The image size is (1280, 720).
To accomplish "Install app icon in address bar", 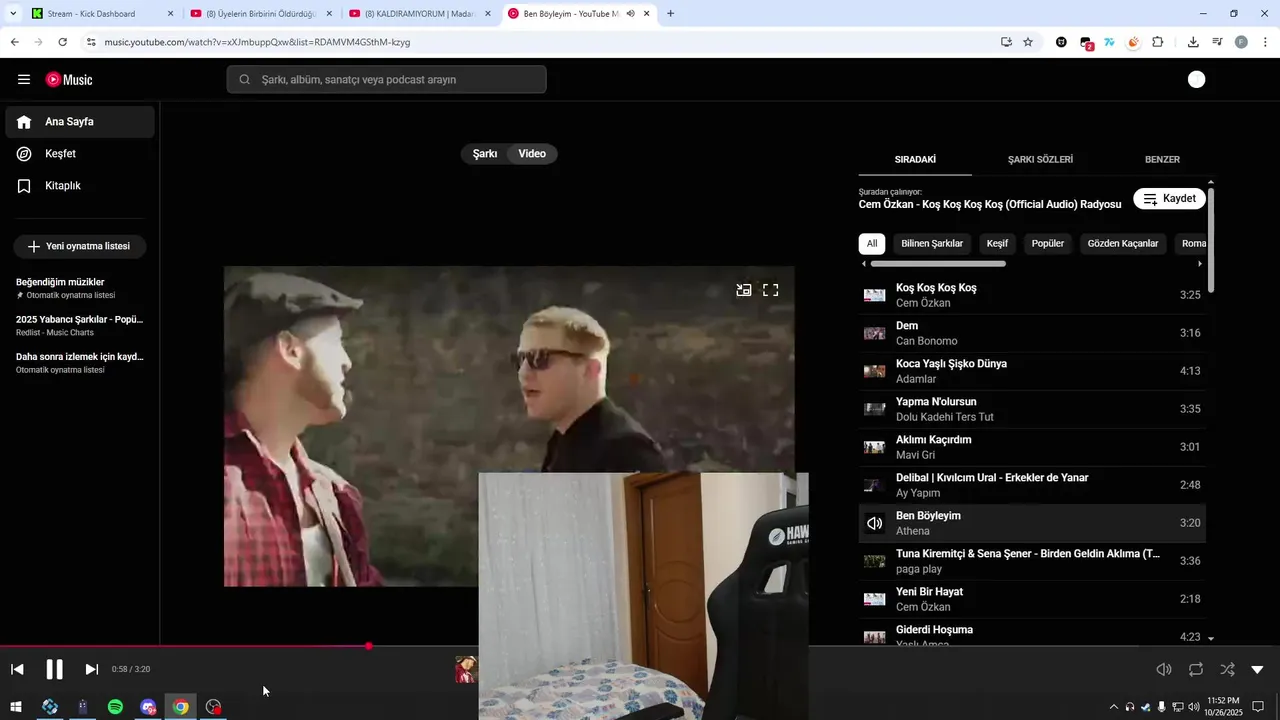I will point(1006,42).
